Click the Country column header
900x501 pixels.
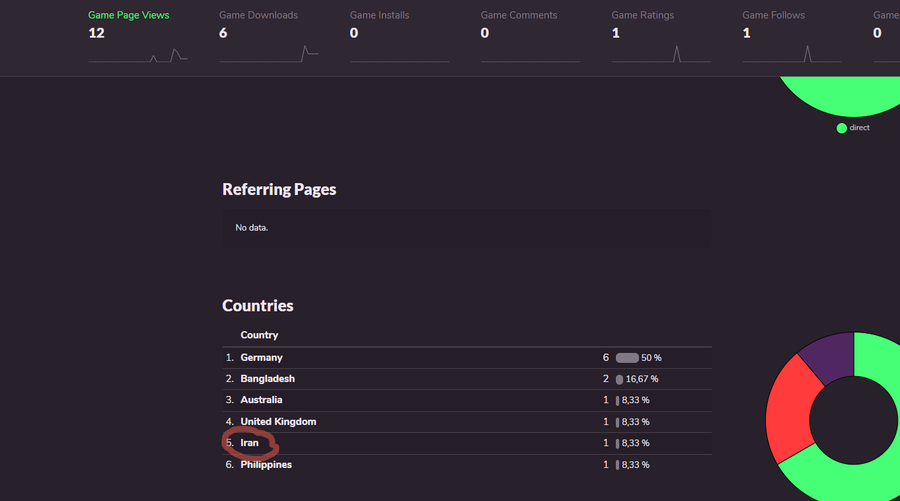259,335
